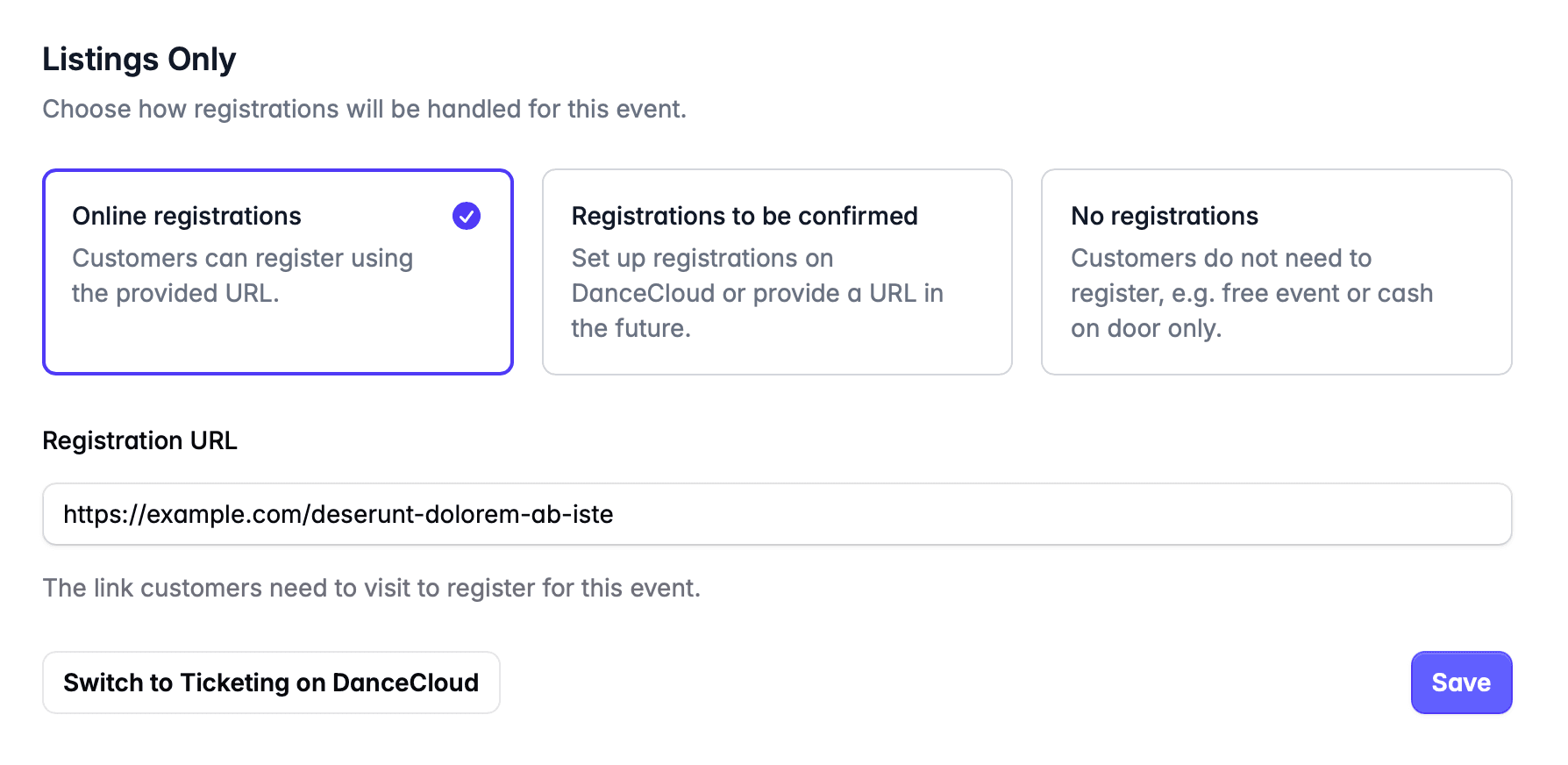Click the purple checkmark icon on Online registrations
1568x765 pixels.
click(467, 216)
